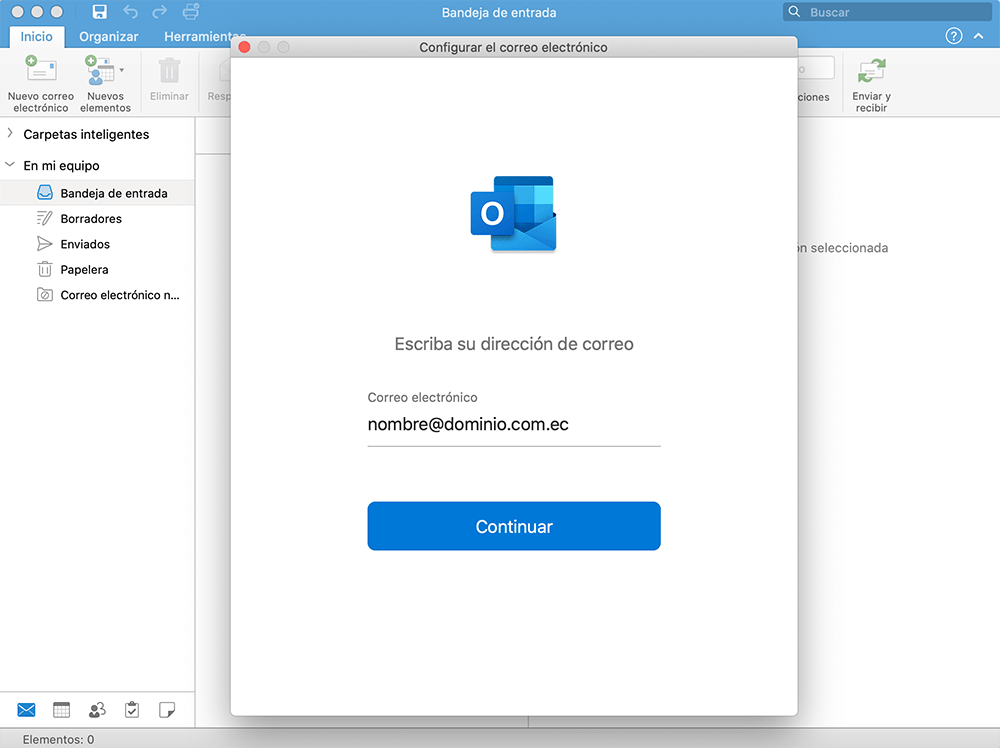Collapse the ribbon with the chevron up

tap(978, 36)
